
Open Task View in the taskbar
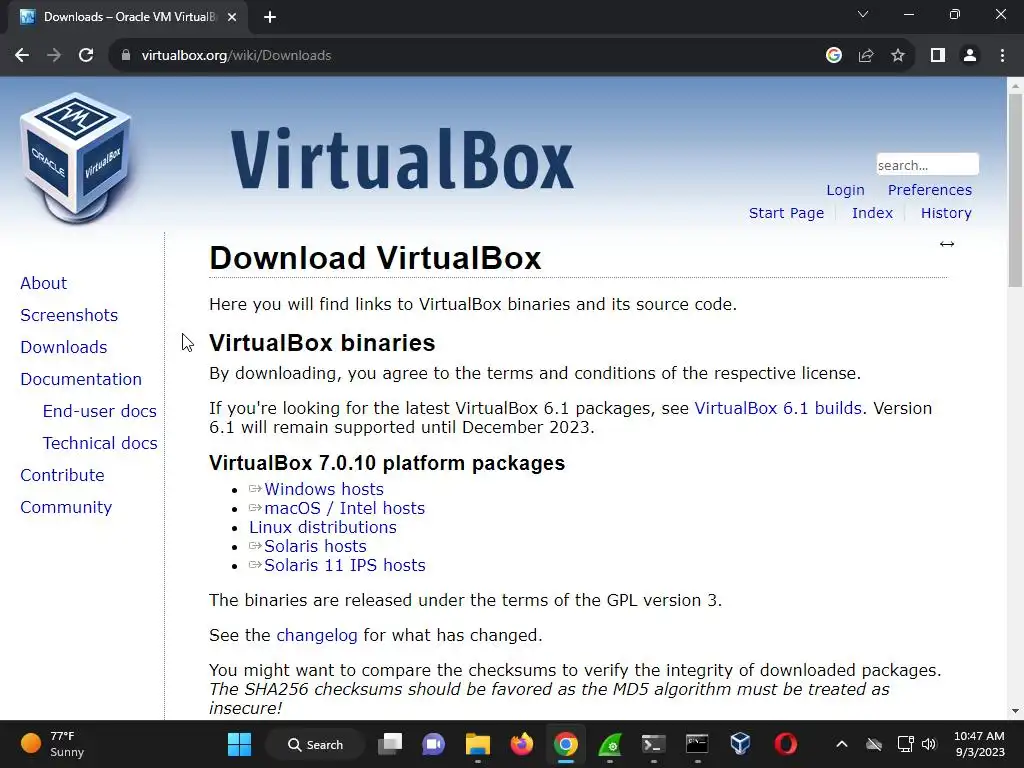click(390, 744)
